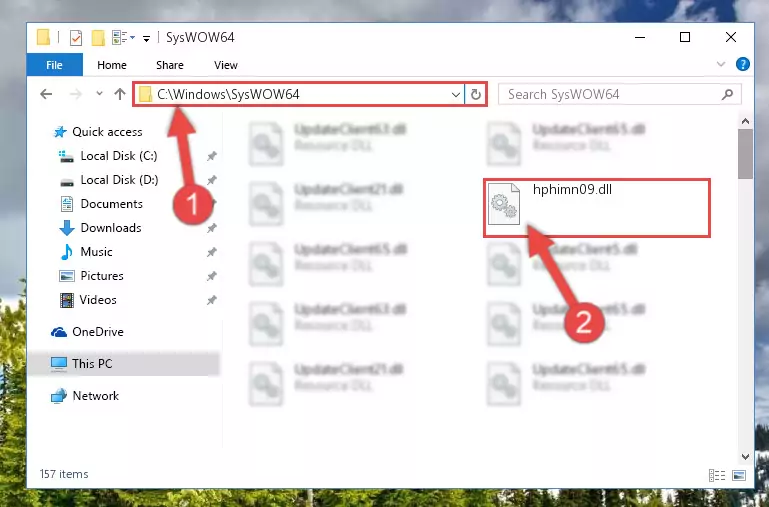Screen dimensions: 769x507
Task: Select This PC in the navigation pane
Action: 92,364
